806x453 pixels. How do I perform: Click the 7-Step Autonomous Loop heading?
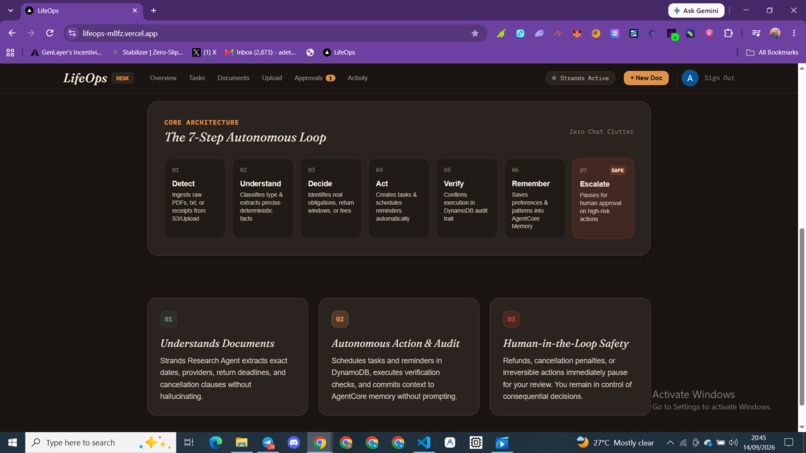point(245,137)
